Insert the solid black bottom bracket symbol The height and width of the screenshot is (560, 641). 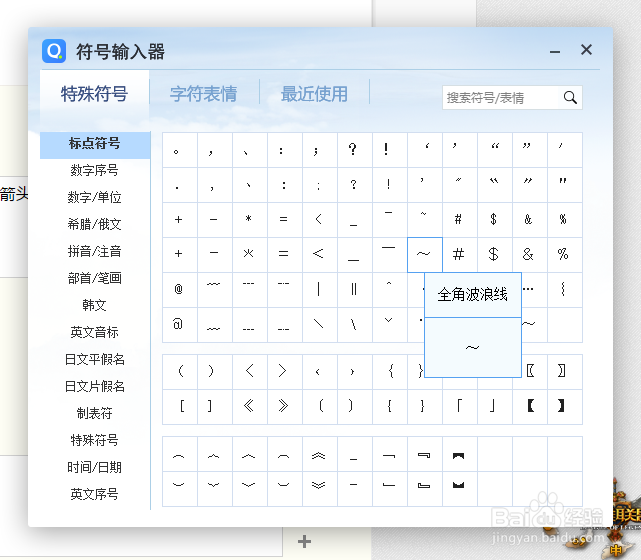460,489
